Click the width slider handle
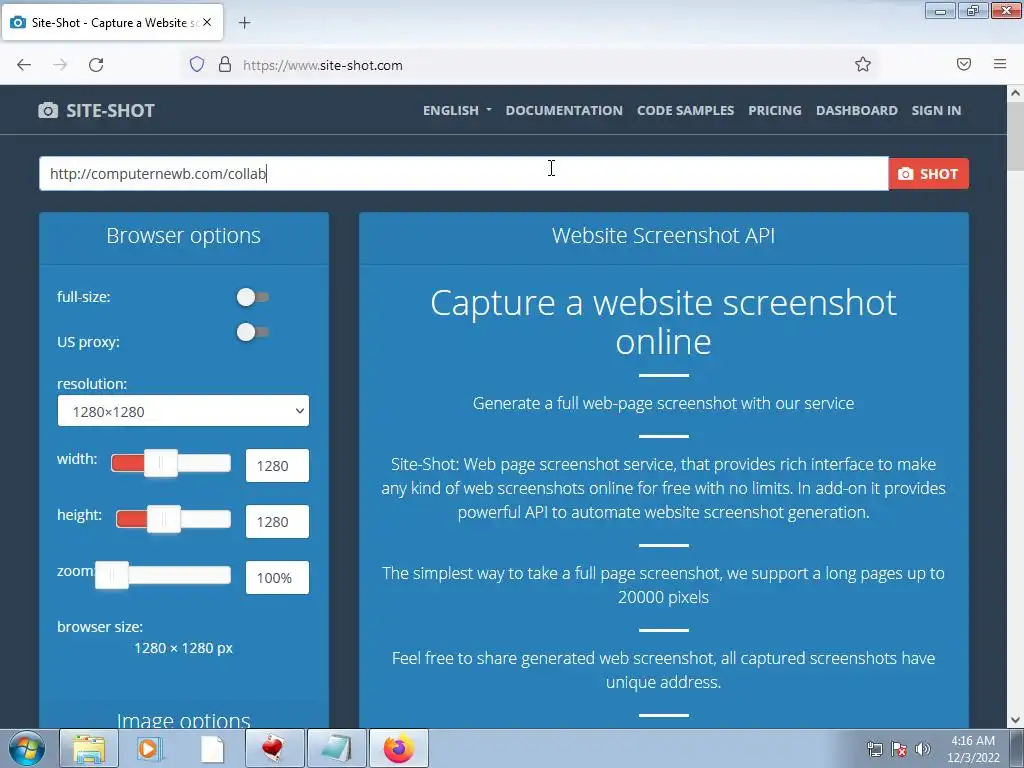The height and width of the screenshot is (768, 1024). click(x=161, y=463)
